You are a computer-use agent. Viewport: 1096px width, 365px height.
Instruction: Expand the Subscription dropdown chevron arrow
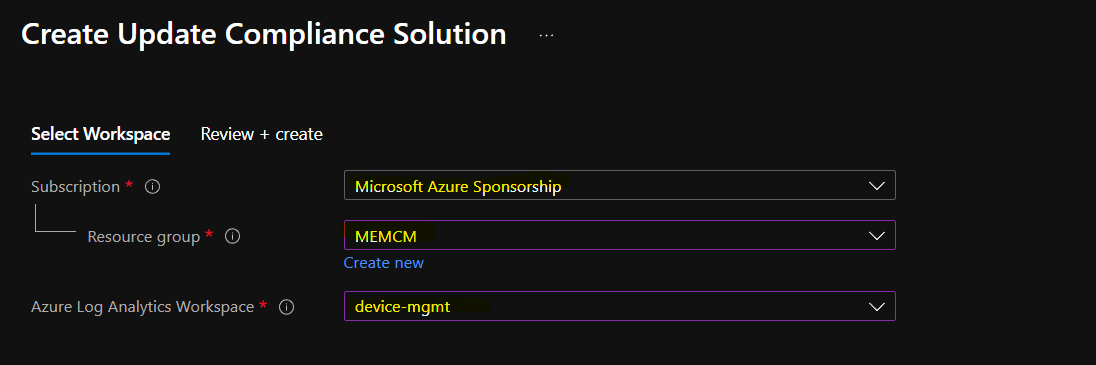pos(876,186)
